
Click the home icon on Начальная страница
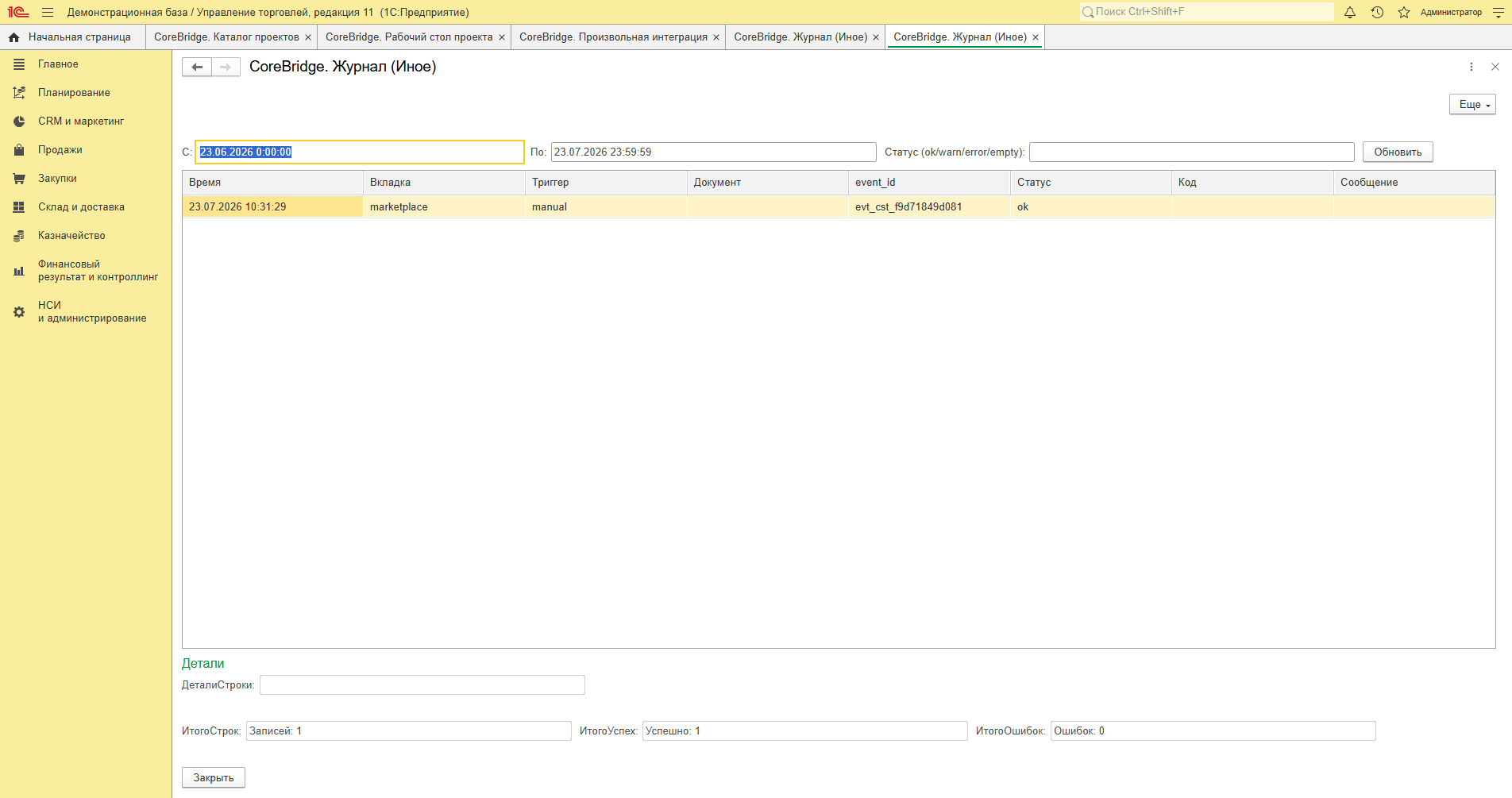pos(13,37)
